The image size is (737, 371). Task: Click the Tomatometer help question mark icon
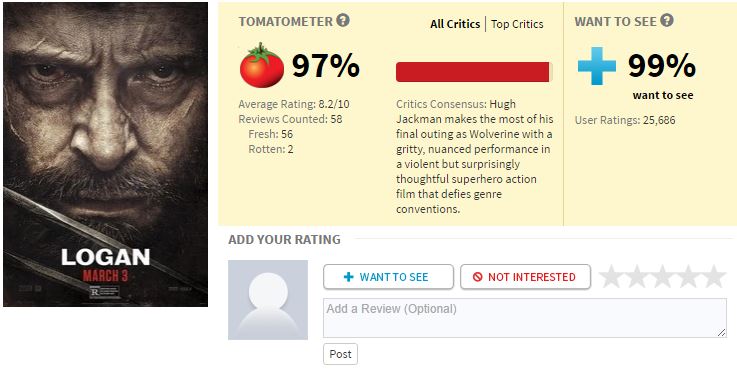pyautogui.click(x=343, y=20)
